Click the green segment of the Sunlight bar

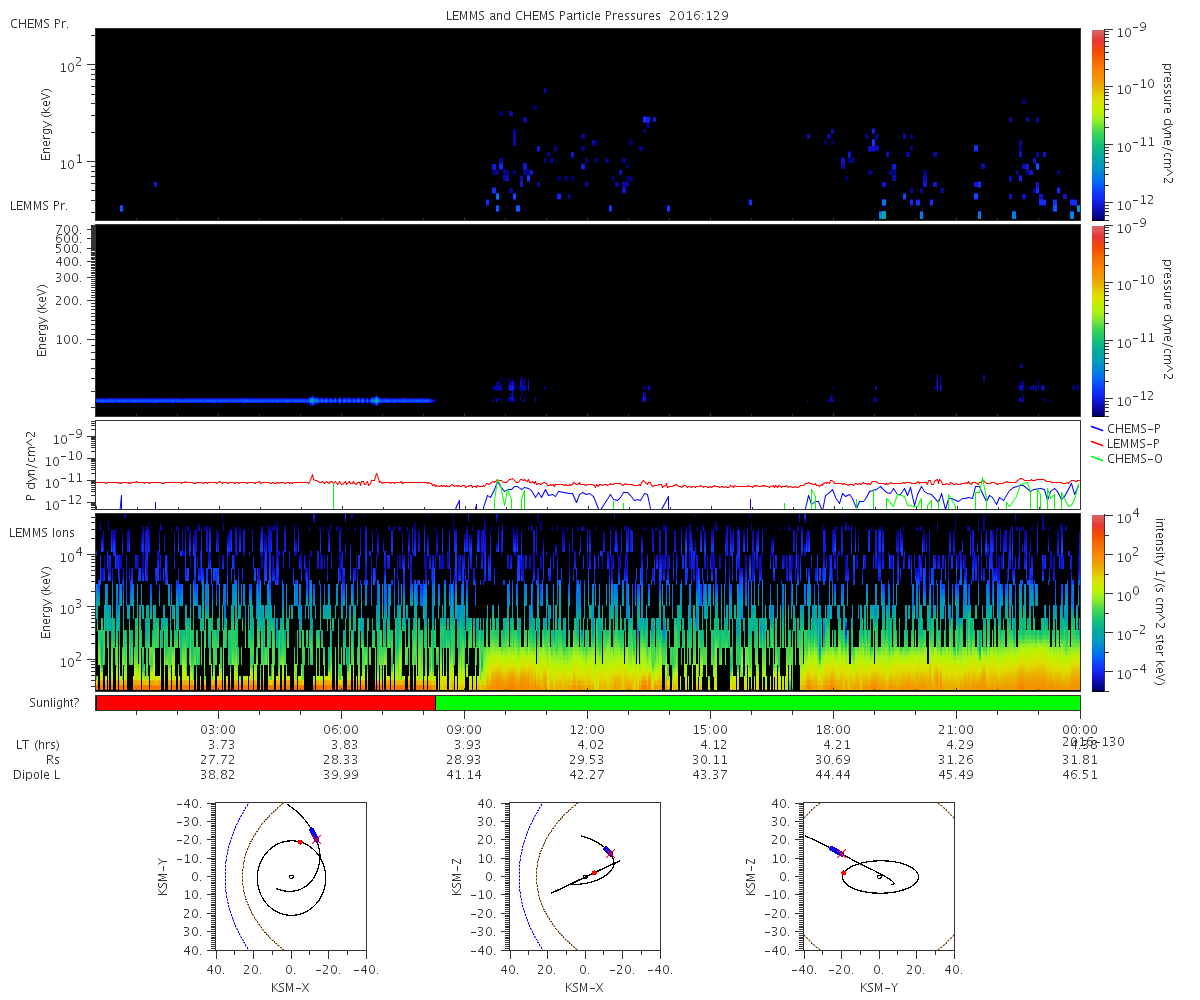757,703
